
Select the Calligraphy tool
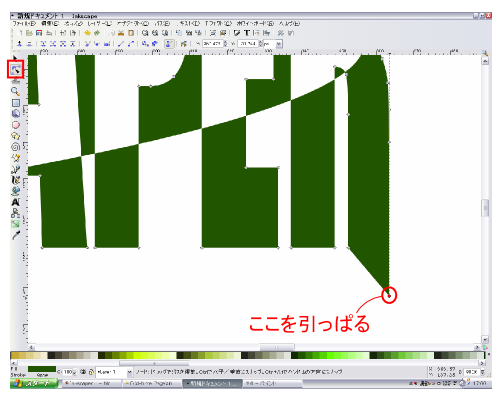(x=15, y=180)
